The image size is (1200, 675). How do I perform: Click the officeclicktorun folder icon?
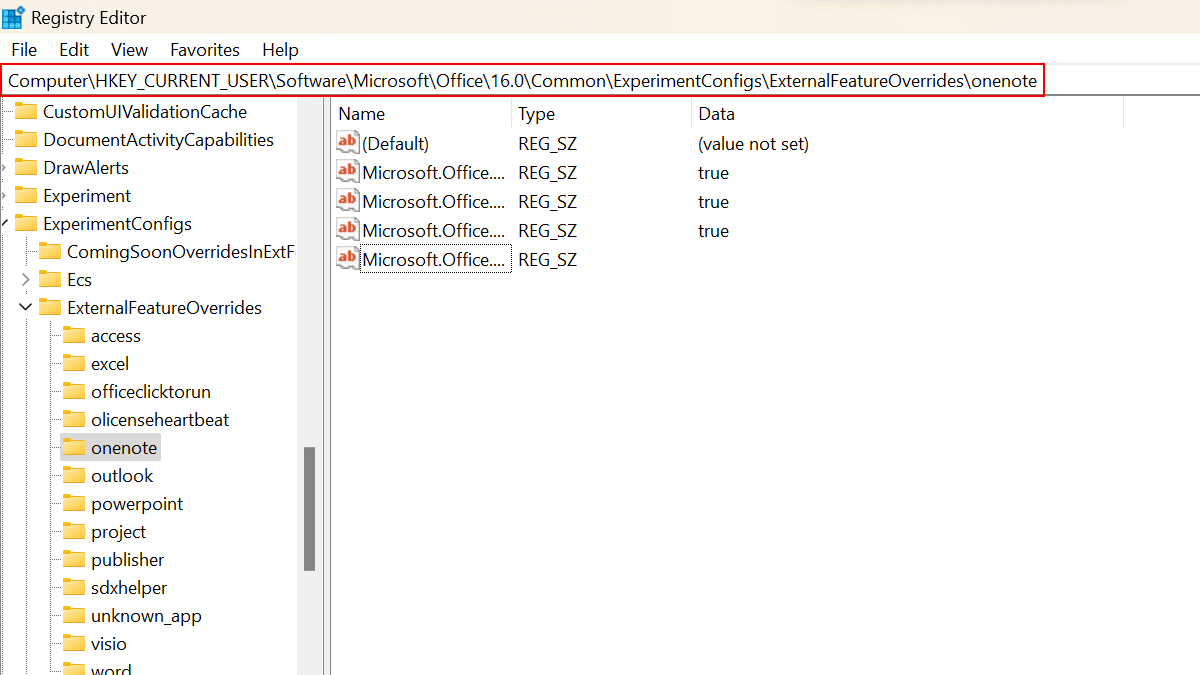point(74,392)
